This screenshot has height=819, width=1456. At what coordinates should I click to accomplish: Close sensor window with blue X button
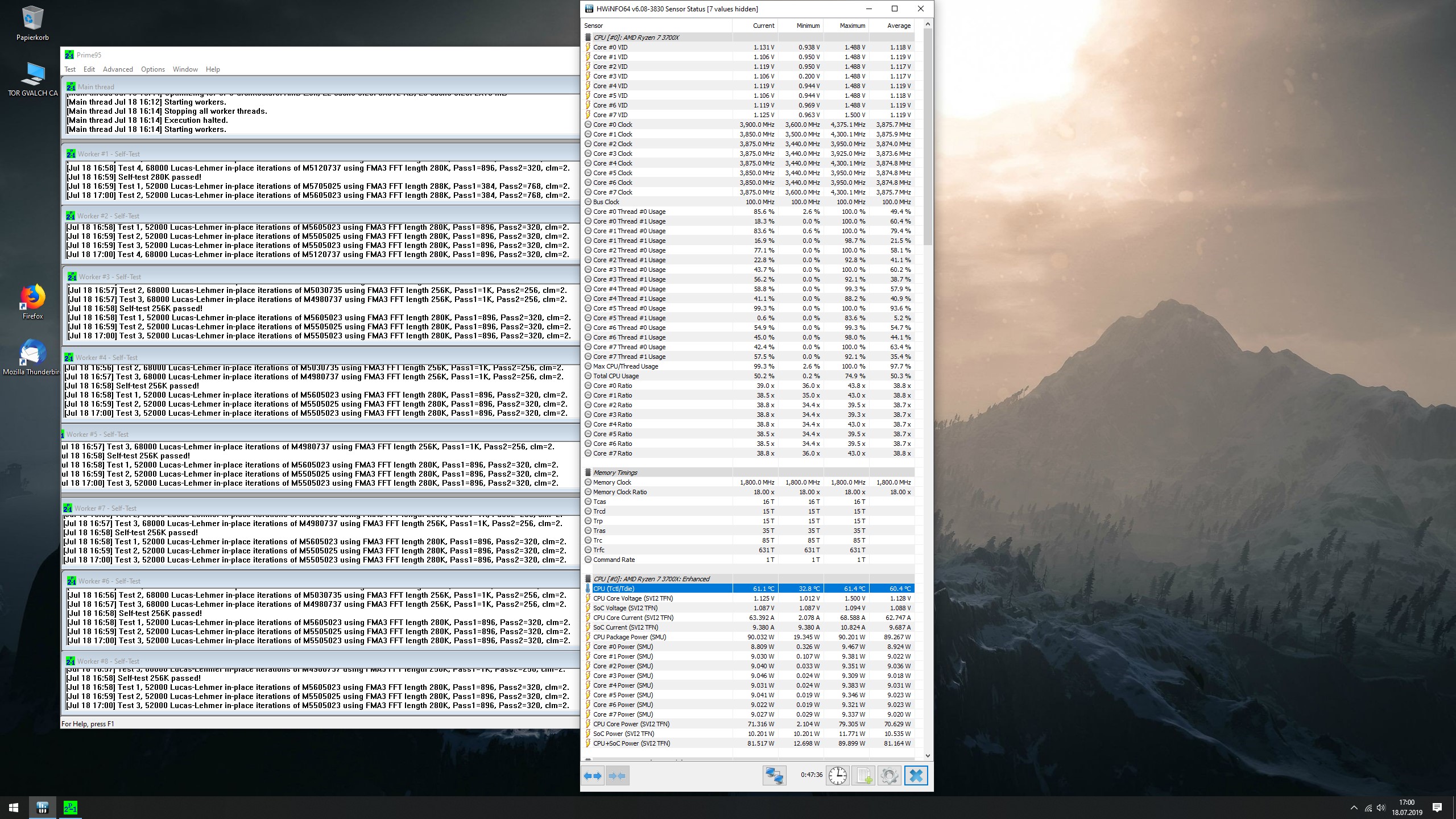click(916, 776)
